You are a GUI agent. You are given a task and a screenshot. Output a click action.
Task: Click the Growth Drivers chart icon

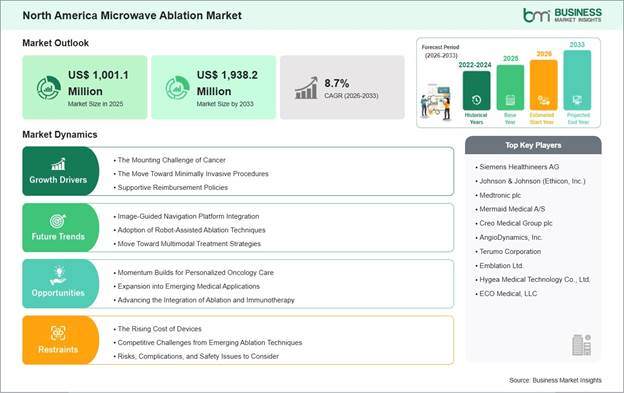(x=58, y=164)
